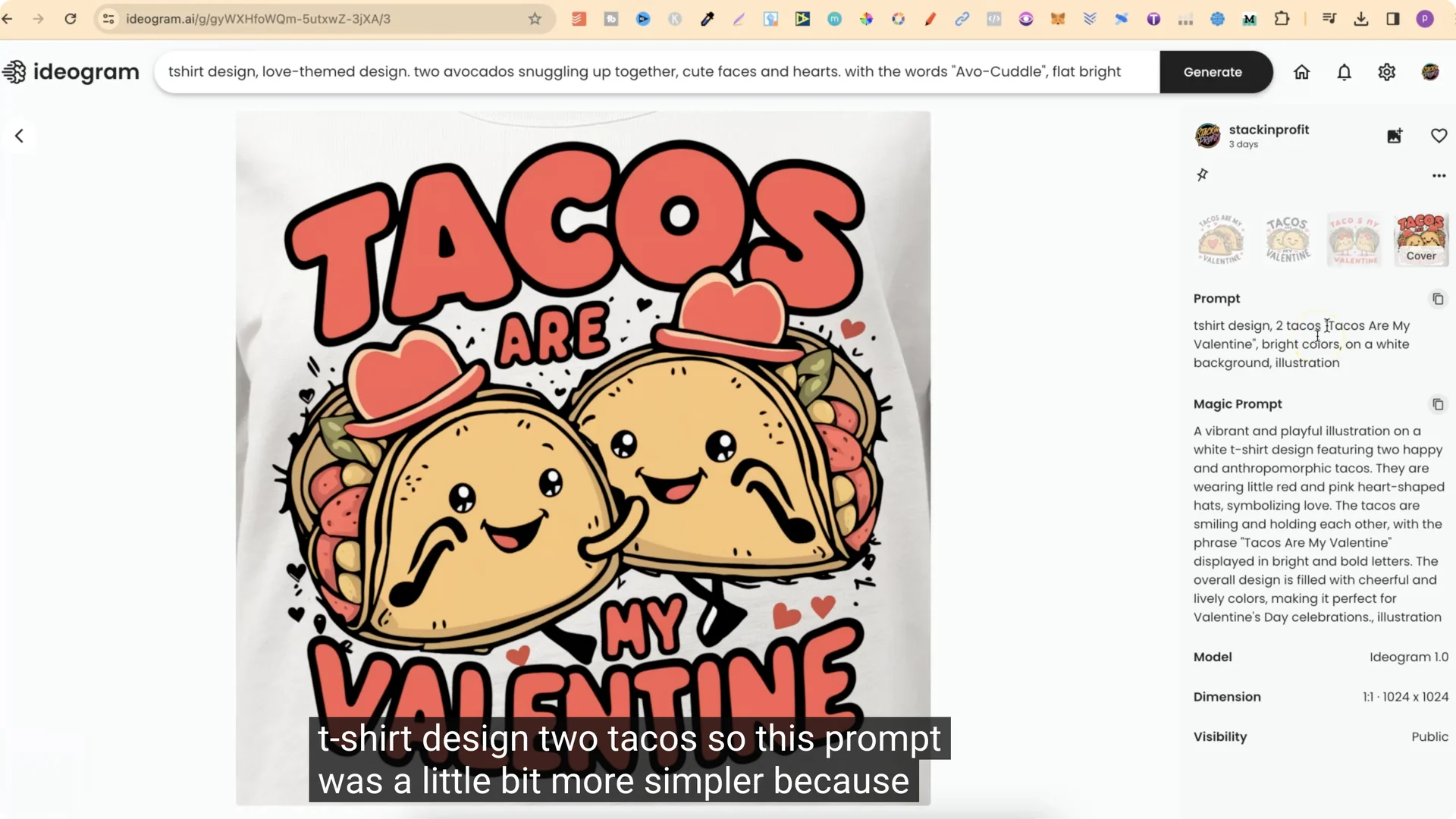
Task: Like the image with heart icon
Action: (x=1439, y=136)
